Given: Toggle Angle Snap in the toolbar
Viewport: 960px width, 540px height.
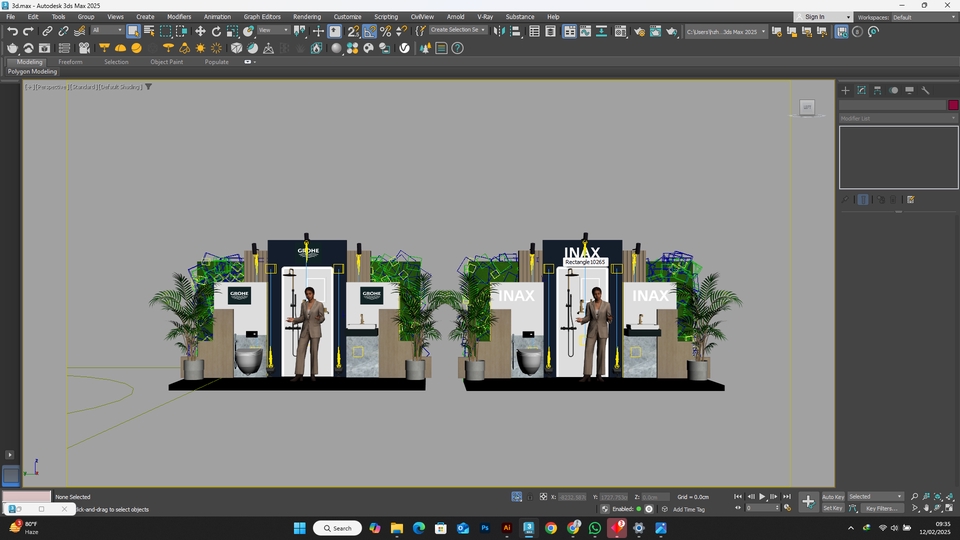Looking at the screenshot, I should [x=370, y=31].
